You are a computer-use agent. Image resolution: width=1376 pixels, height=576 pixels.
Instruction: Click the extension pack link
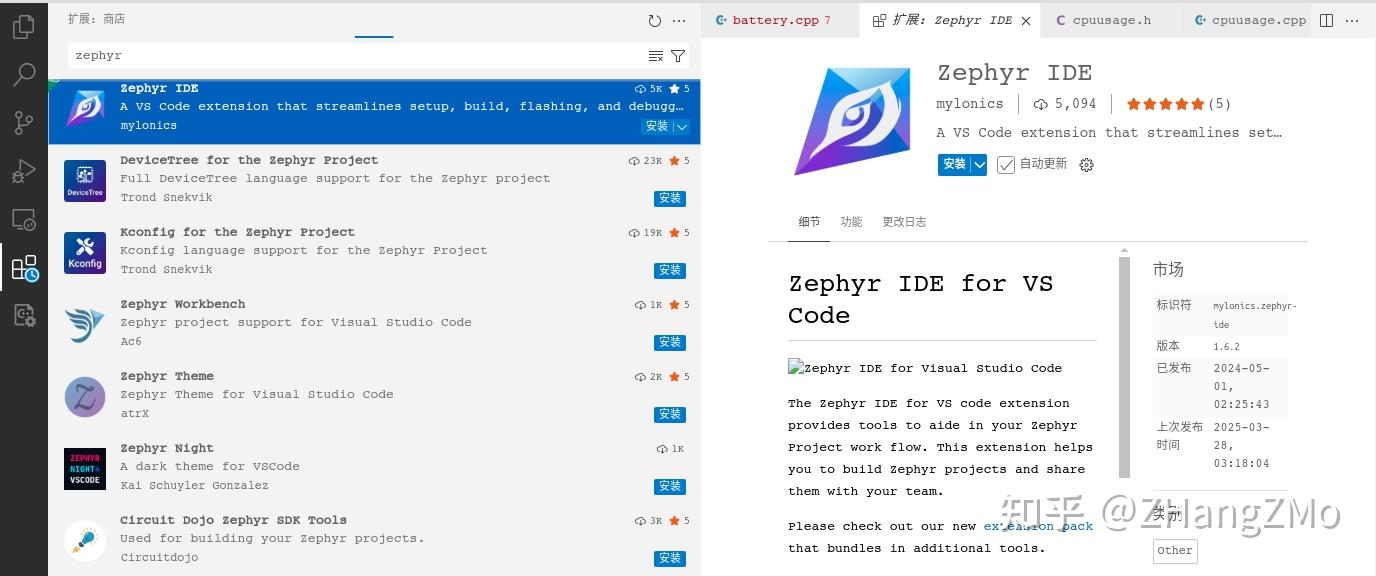[1038, 526]
